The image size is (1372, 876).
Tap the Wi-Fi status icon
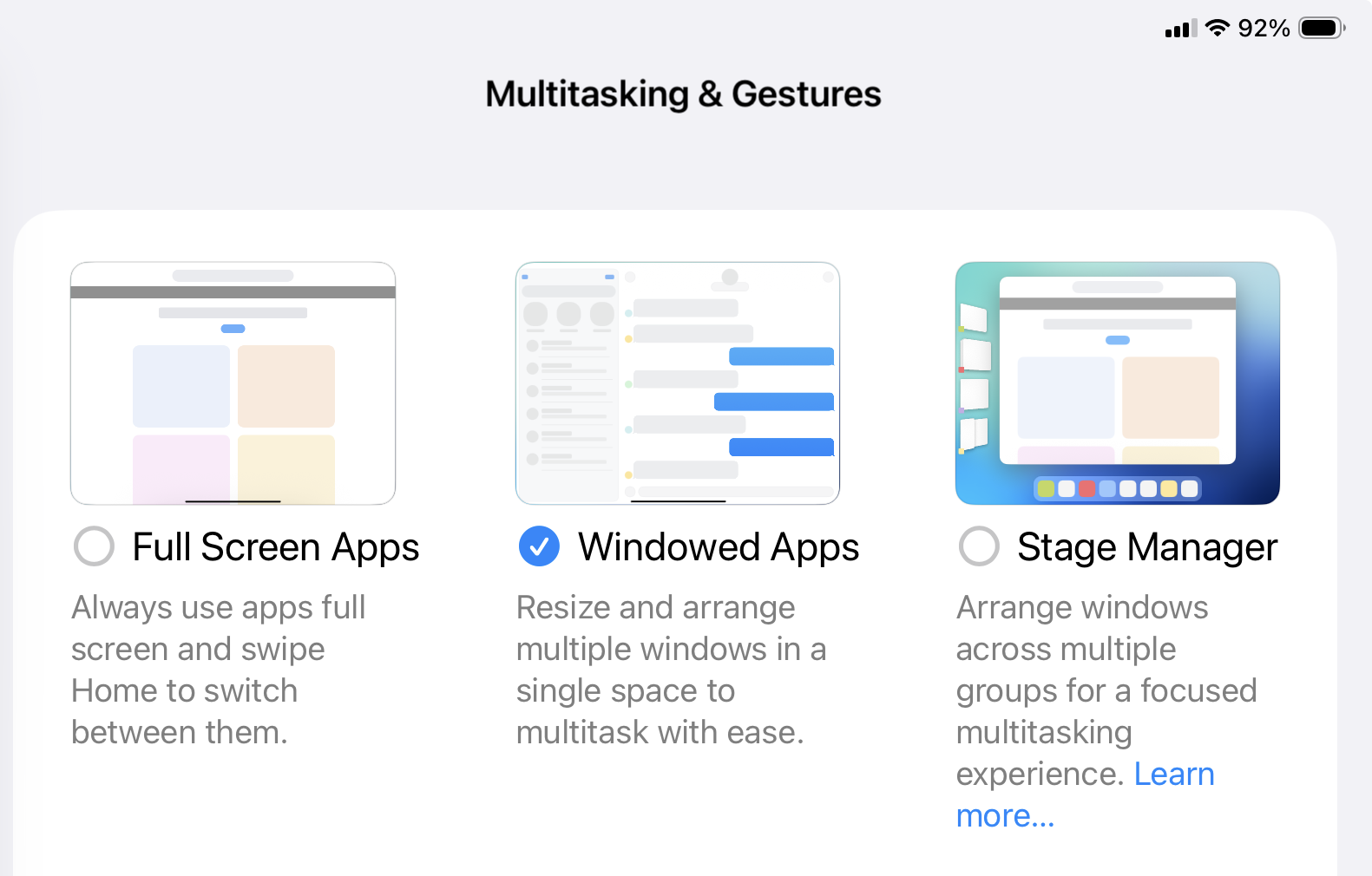[x=1218, y=28]
